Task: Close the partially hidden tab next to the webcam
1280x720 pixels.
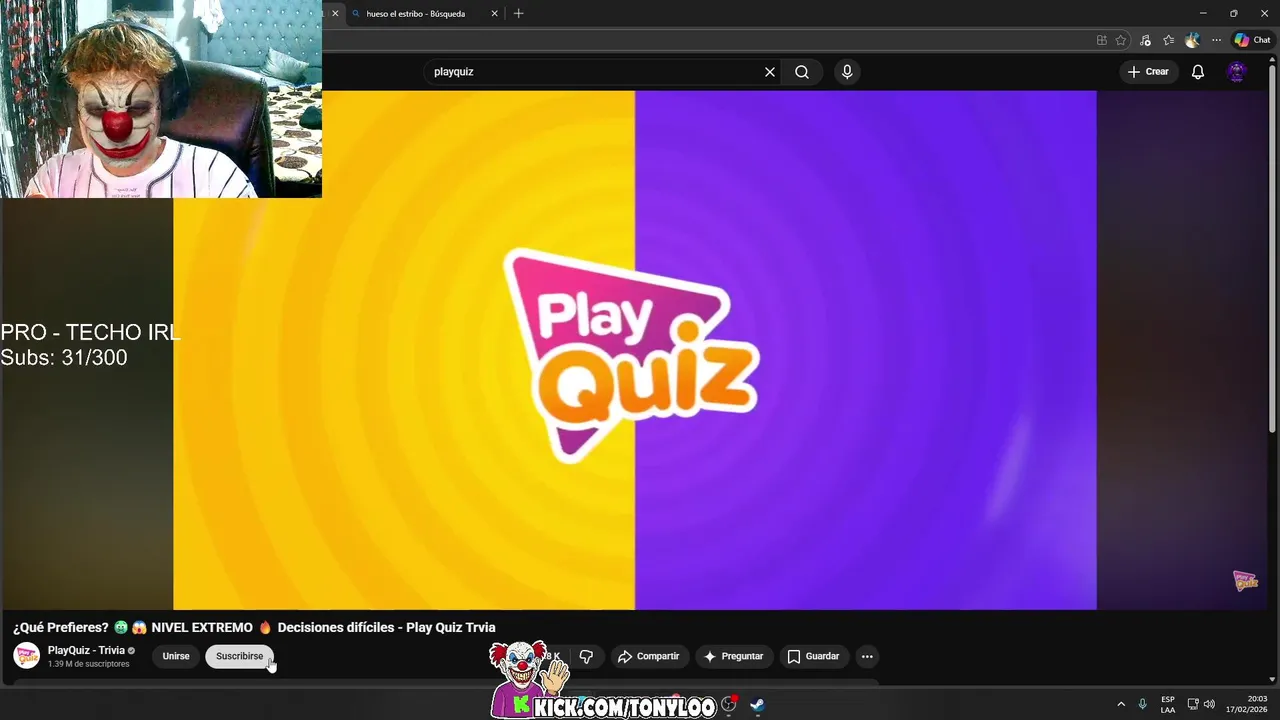Action: pyautogui.click(x=335, y=14)
